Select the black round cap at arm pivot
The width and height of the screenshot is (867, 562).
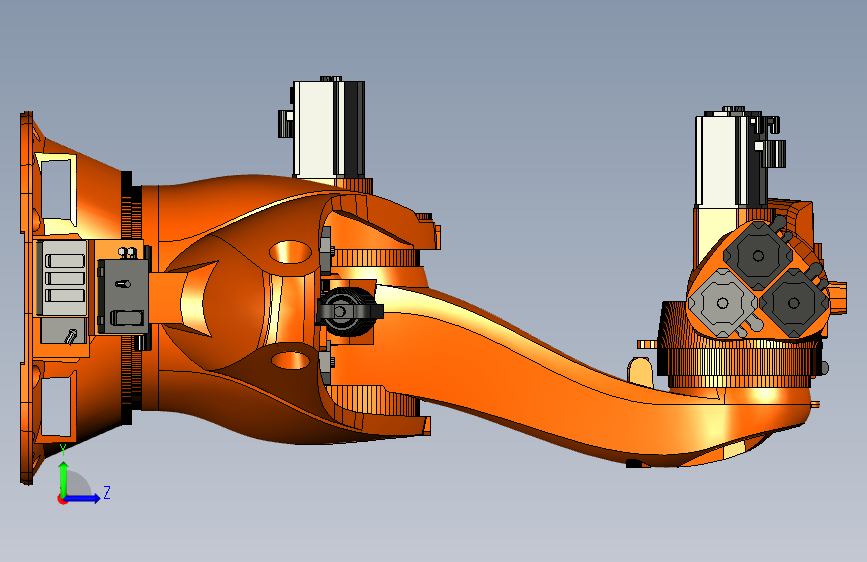(347, 311)
